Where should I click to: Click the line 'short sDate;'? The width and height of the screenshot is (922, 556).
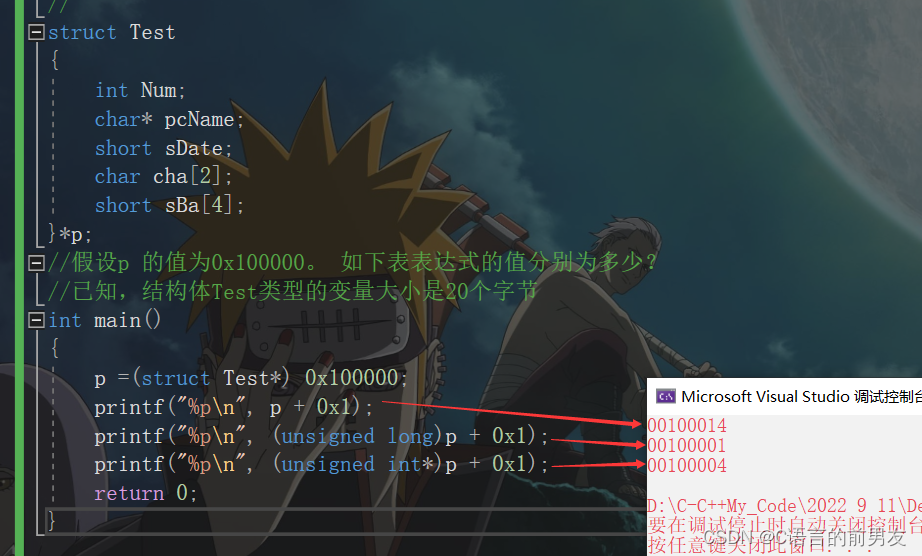click(163, 148)
